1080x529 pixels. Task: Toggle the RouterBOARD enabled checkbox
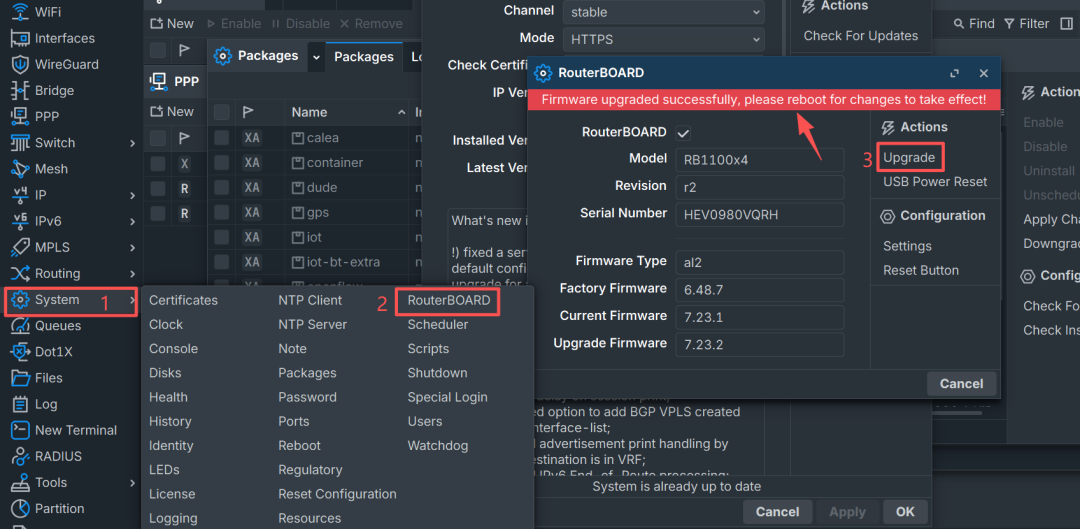click(684, 132)
